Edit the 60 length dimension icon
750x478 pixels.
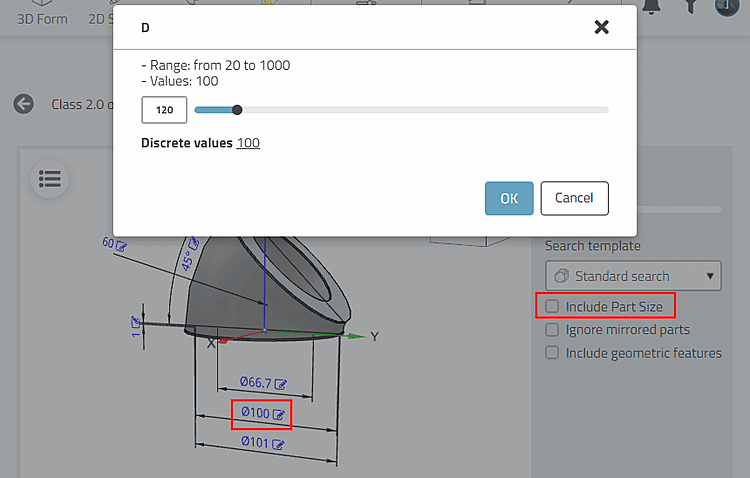(121, 246)
